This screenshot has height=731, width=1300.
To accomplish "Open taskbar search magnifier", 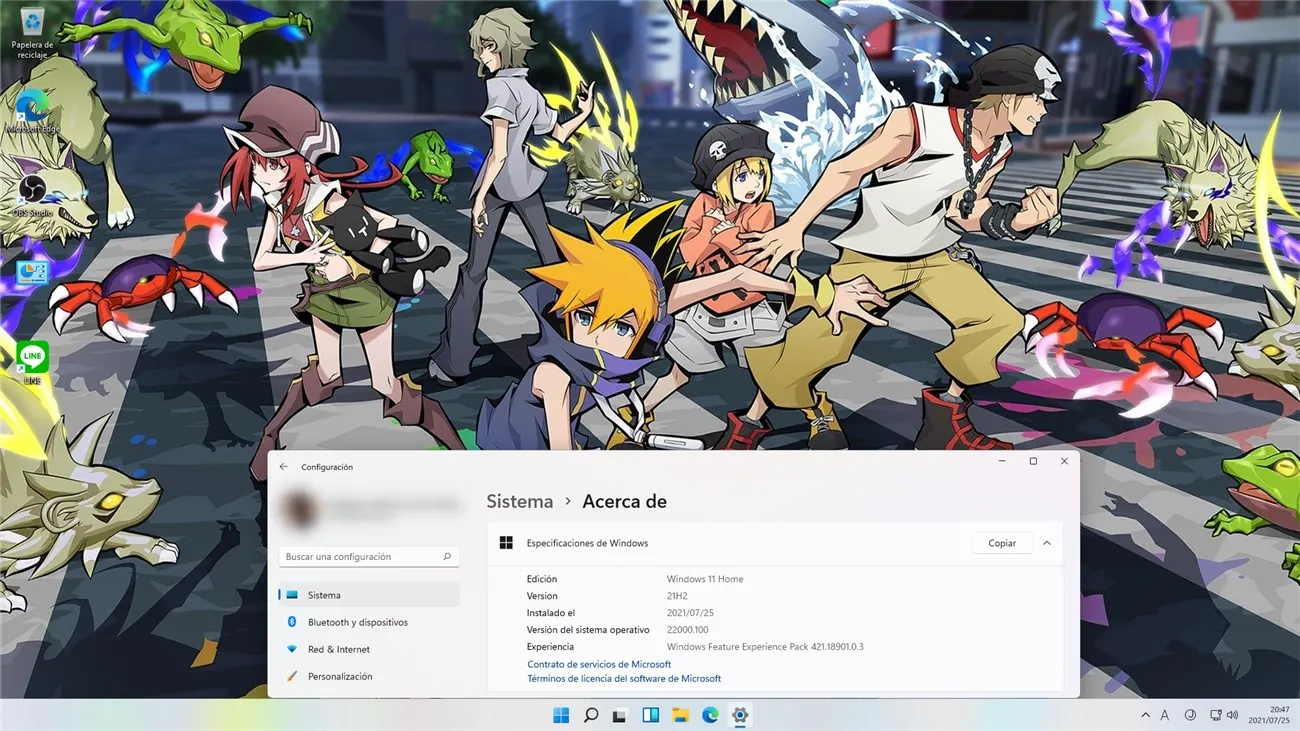I will pyautogui.click(x=591, y=715).
